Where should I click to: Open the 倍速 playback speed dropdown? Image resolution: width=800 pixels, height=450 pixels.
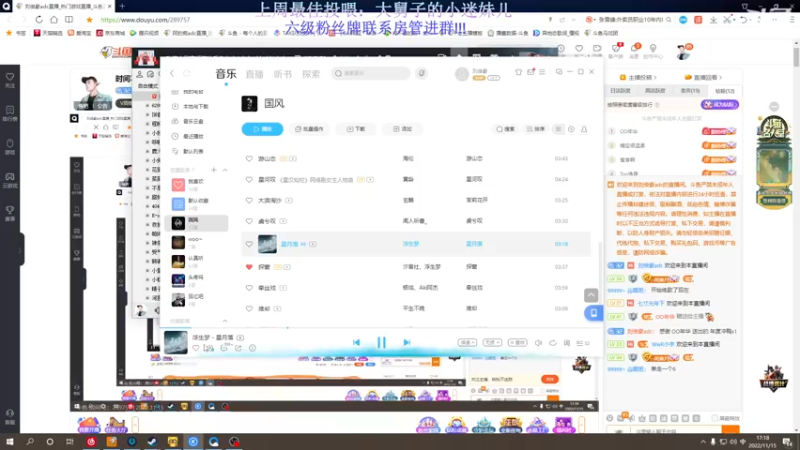pos(467,343)
